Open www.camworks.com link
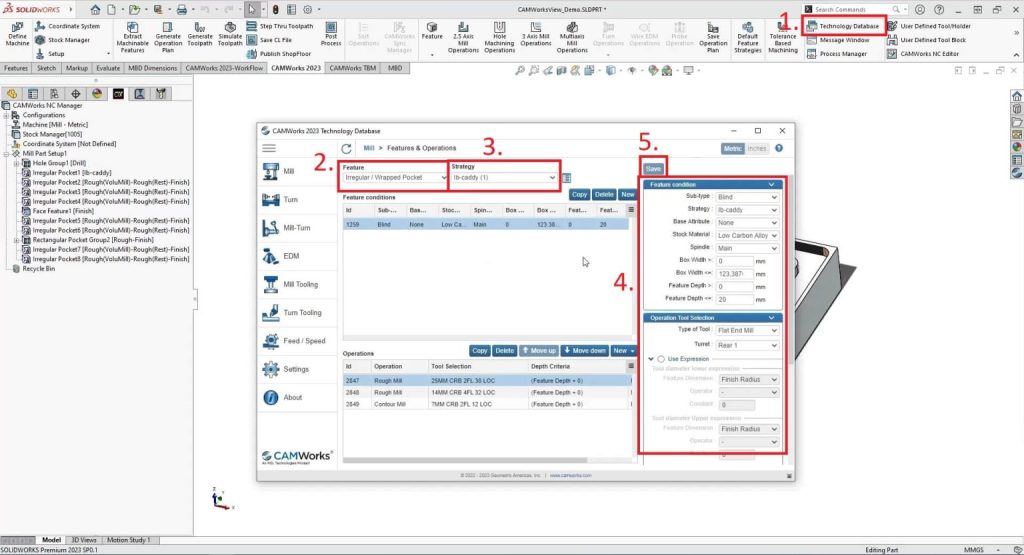 (x=570, y=475)
